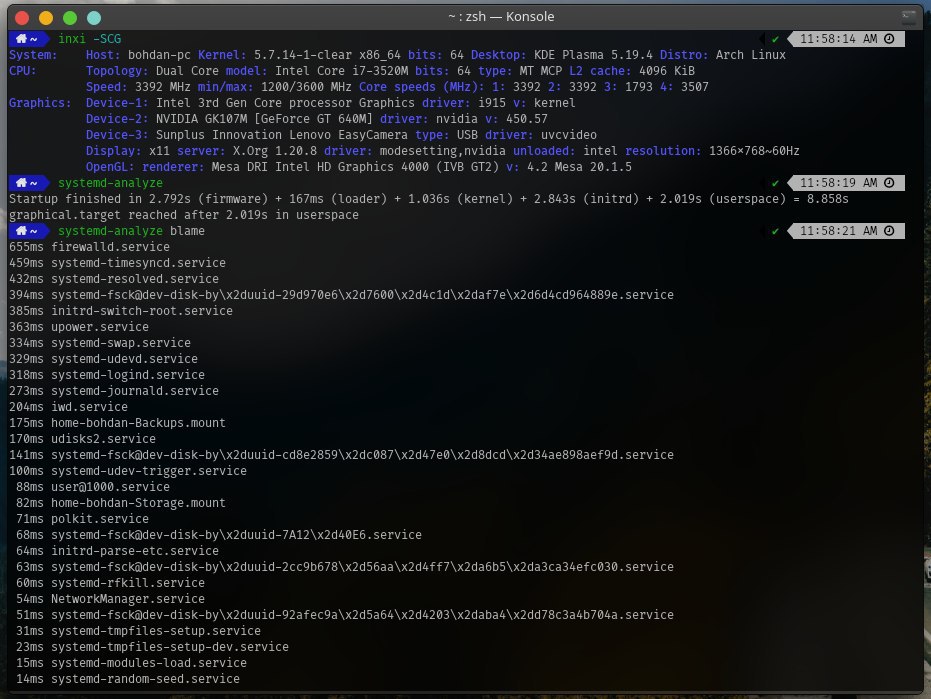This screenshot has width=931, height=699.
Task: Click the '204ms iwd.service' line
Action: point(68,407)
